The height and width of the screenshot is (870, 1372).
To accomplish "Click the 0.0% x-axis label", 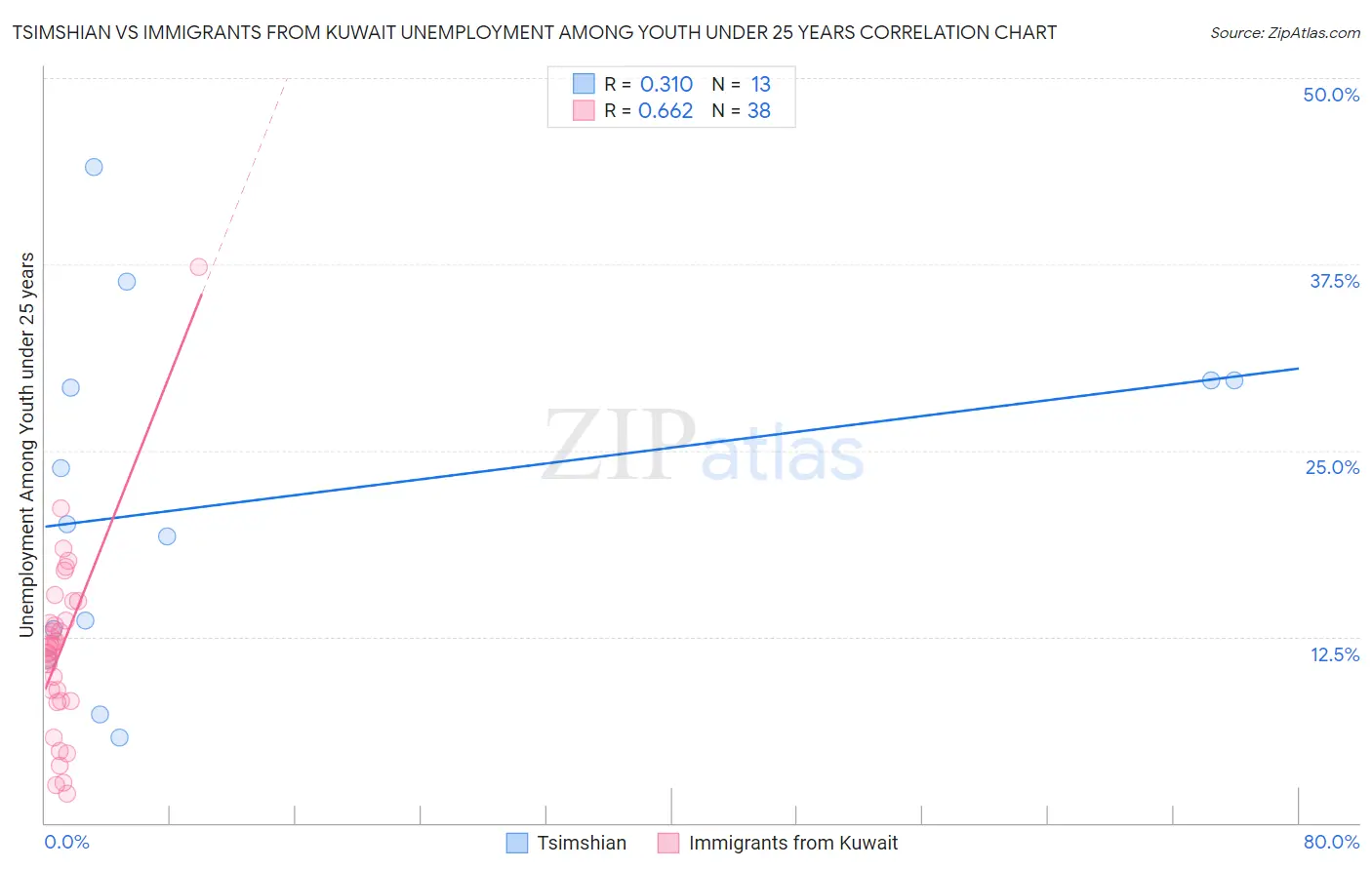I will [x=66, y=842].
